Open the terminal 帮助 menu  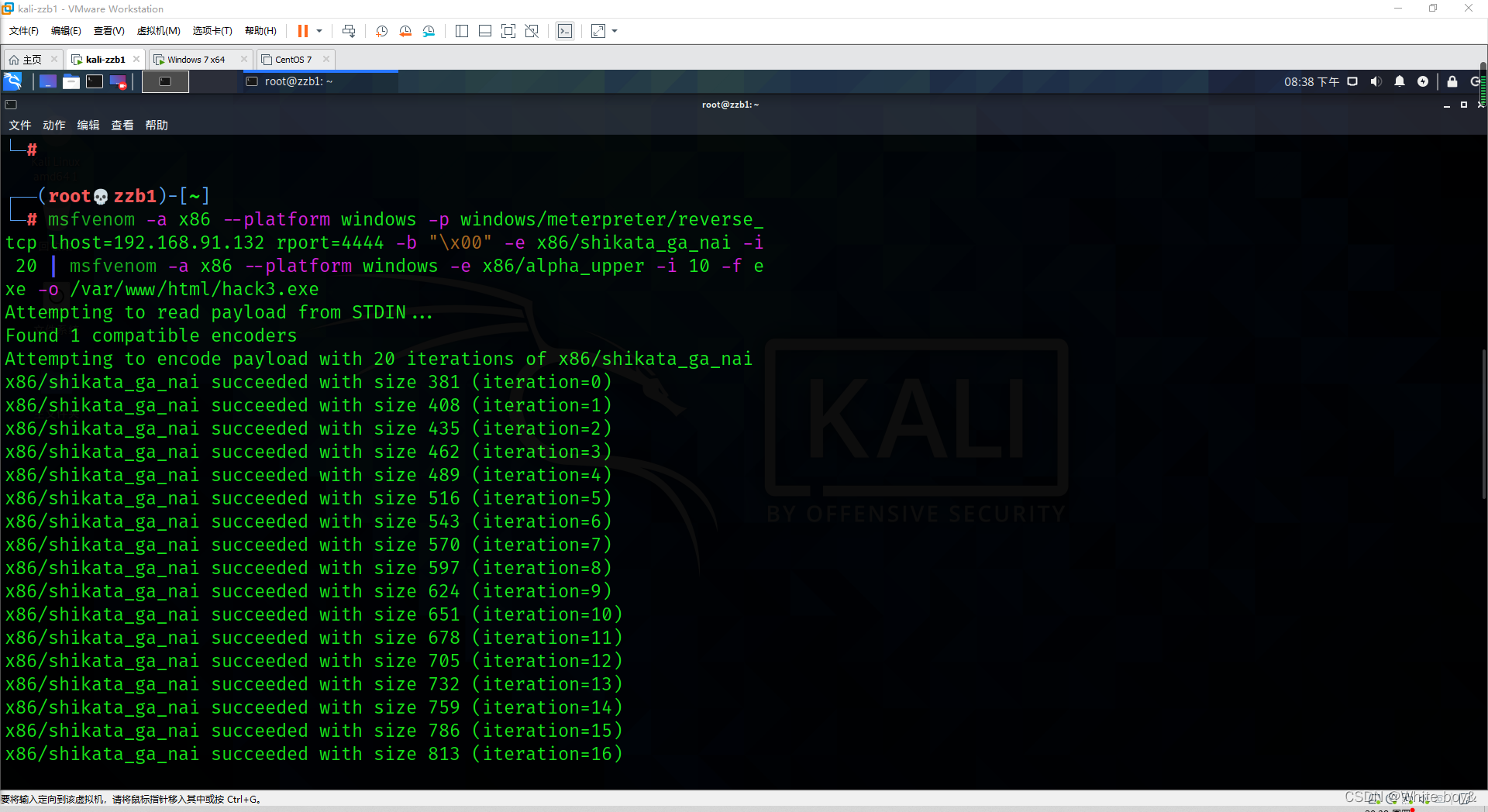157,125
